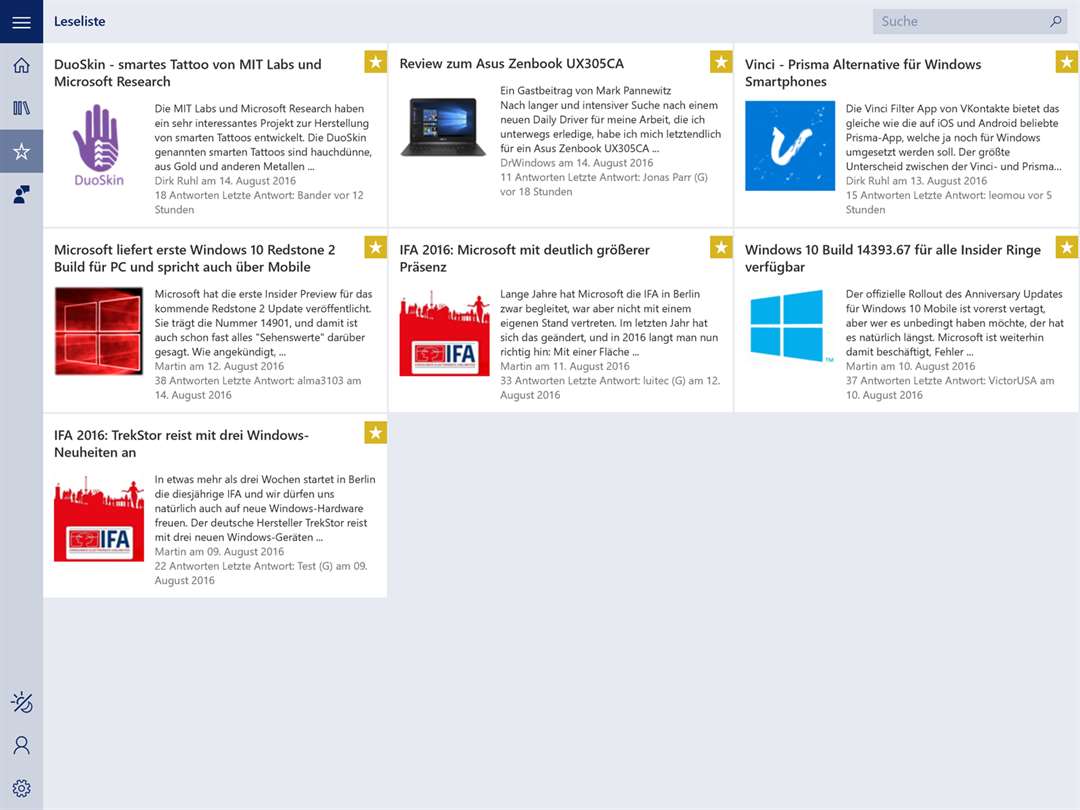Click the red Windows Redstone thumbnail
Screen dimensions: 1080x810
[99, 331]
